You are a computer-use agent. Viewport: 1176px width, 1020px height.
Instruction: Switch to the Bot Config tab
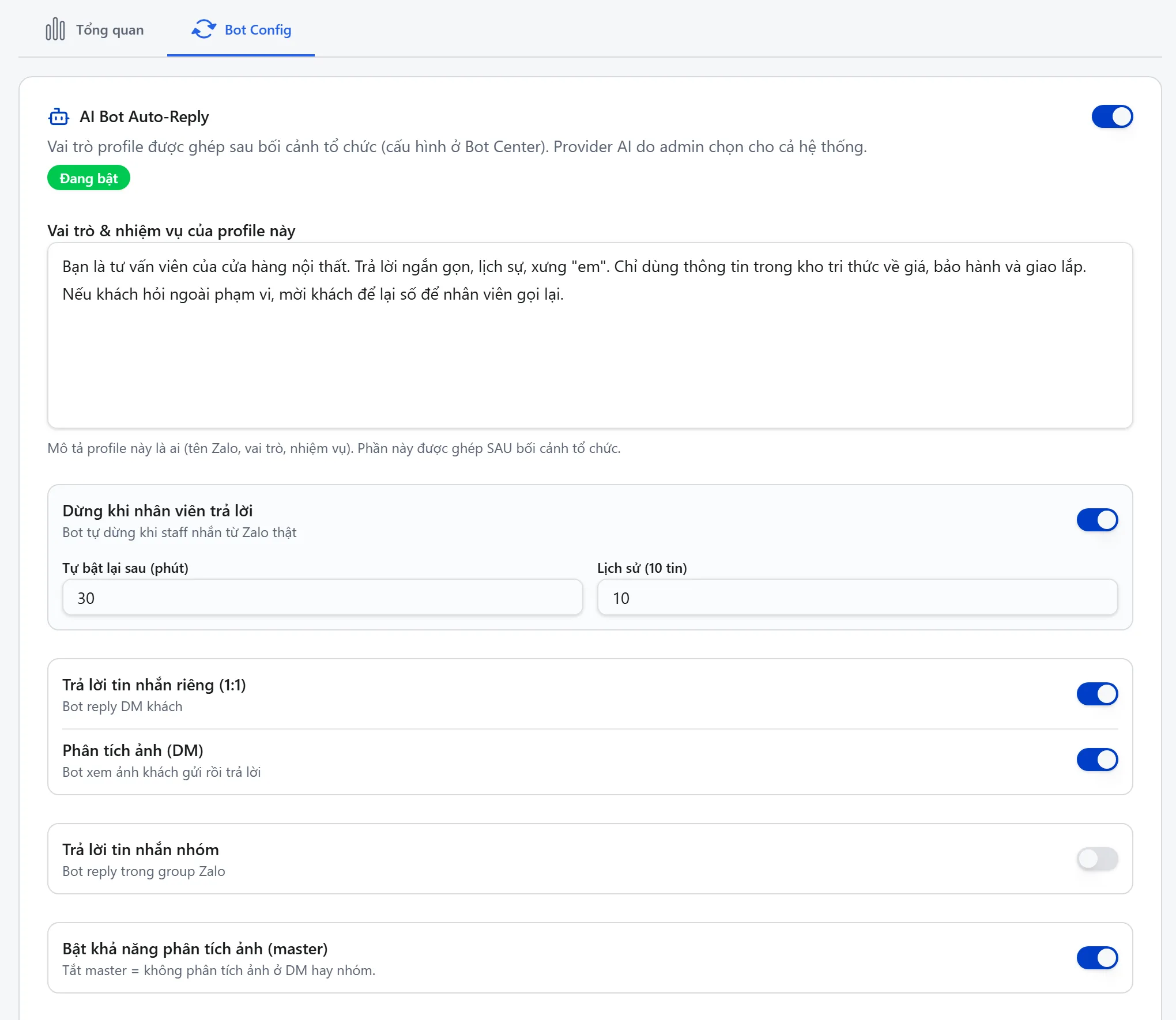(241, 29)
